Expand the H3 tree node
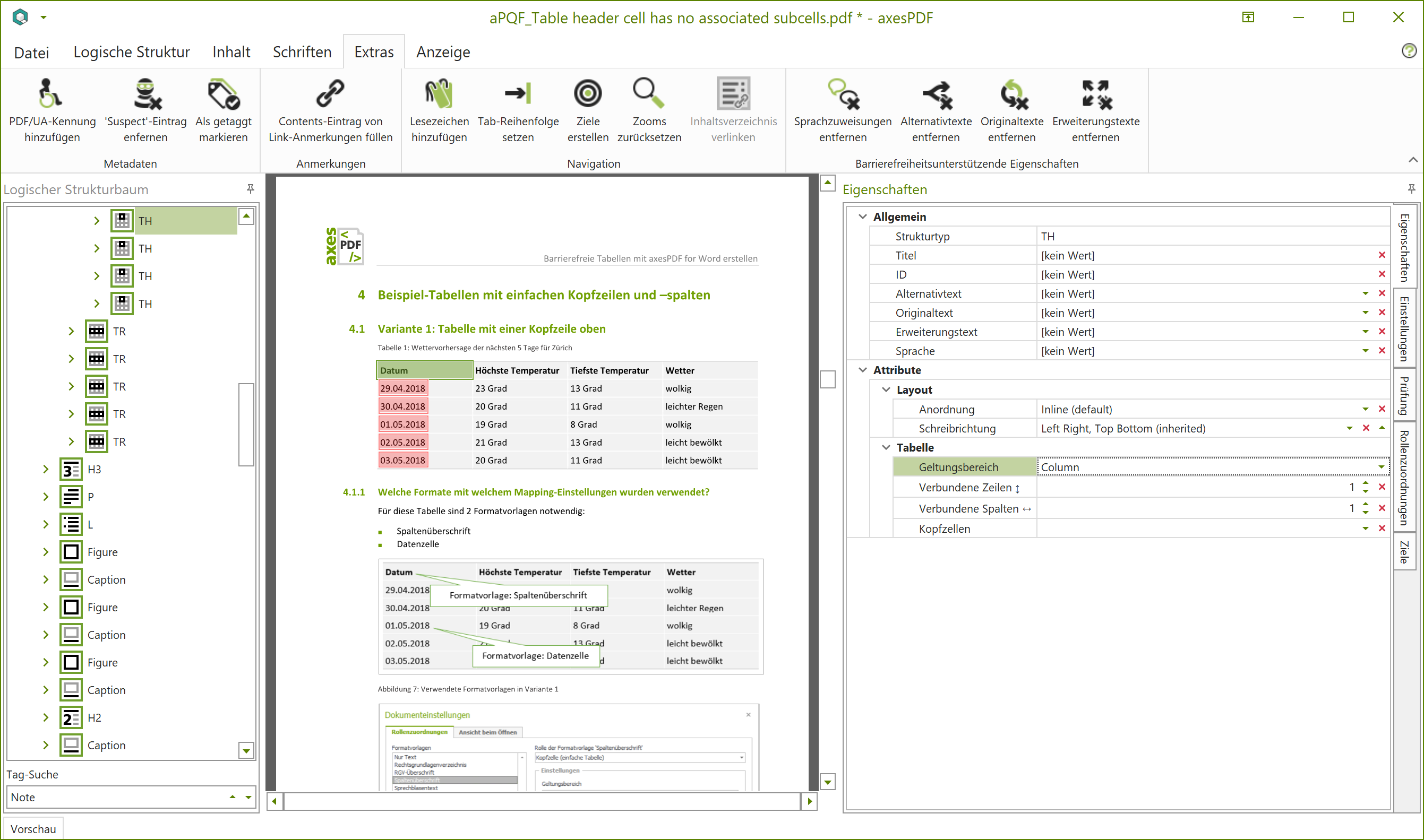 click(x=45, y=469)
